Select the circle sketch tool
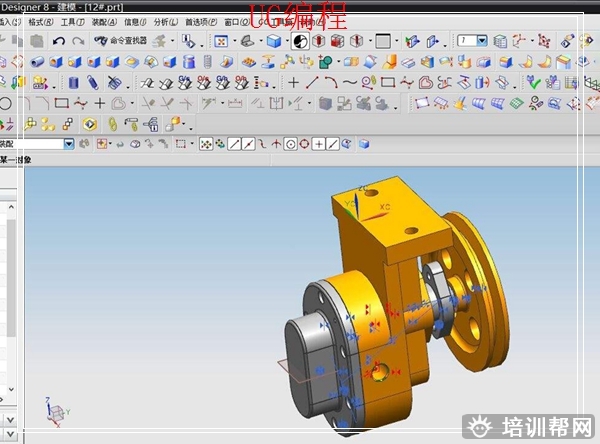 click(x=6, y=103)
